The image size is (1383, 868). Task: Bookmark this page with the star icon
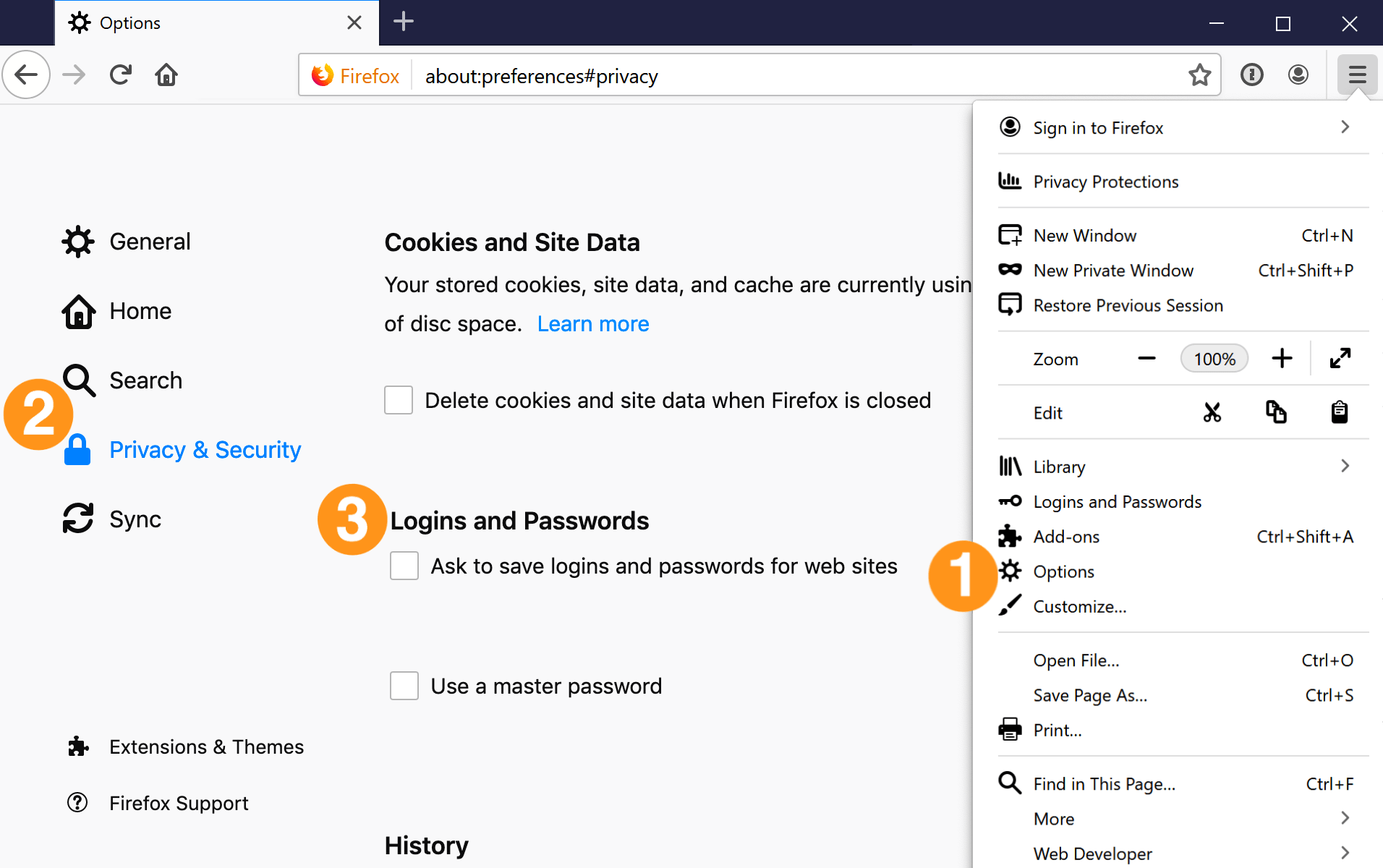1200,75
